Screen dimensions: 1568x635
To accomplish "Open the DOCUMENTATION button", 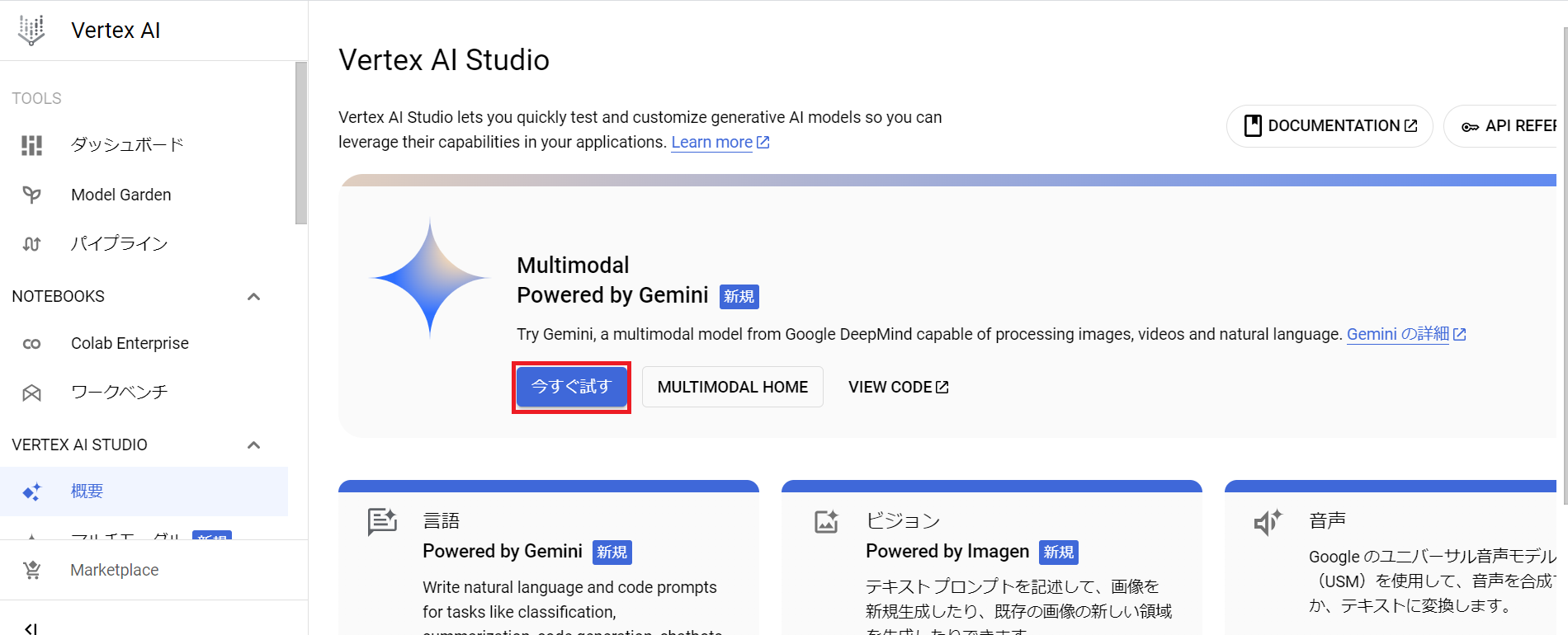I will (1329, 126).
